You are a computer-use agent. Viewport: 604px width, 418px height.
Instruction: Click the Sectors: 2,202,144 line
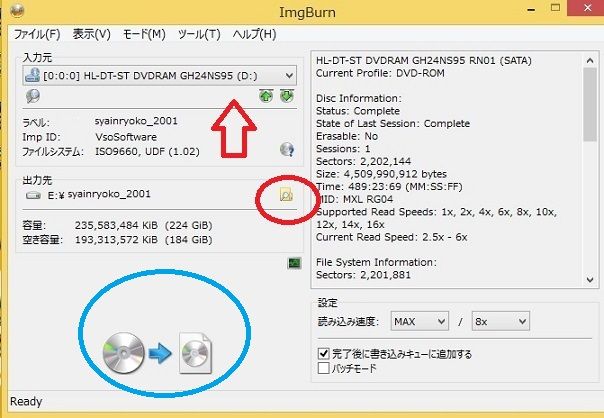click(364, 161)
